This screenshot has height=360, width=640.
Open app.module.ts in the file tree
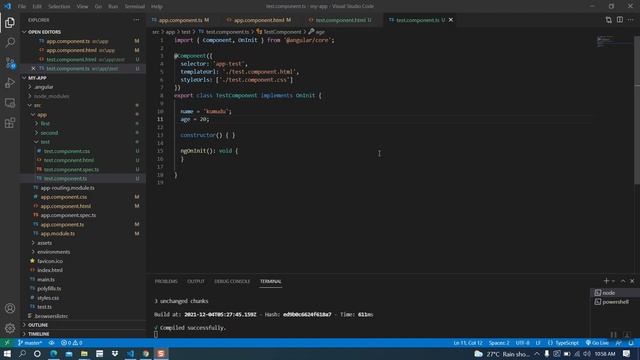tap(58, 233)
